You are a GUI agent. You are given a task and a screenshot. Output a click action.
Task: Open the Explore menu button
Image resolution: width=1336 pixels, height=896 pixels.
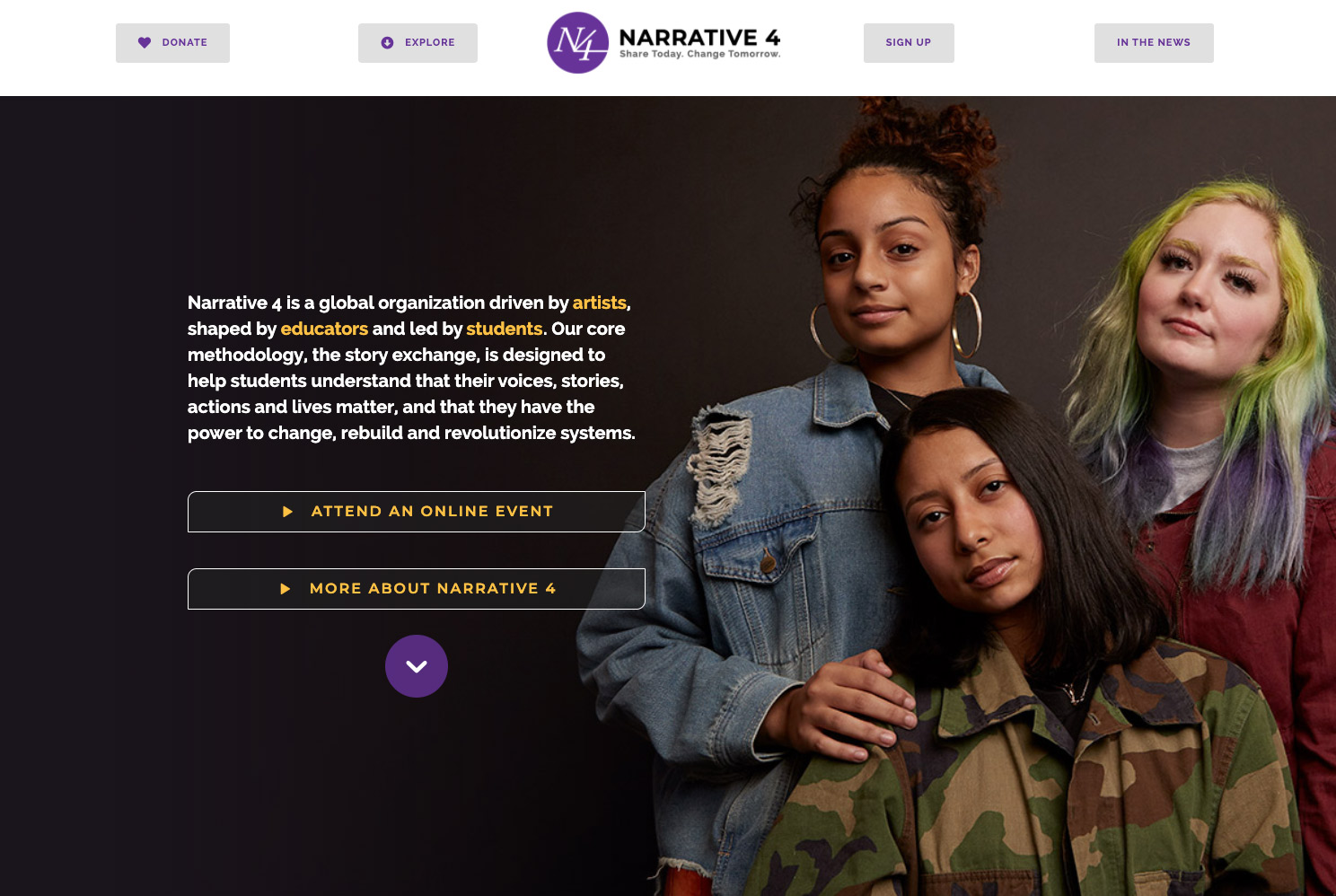click(417, 43)
